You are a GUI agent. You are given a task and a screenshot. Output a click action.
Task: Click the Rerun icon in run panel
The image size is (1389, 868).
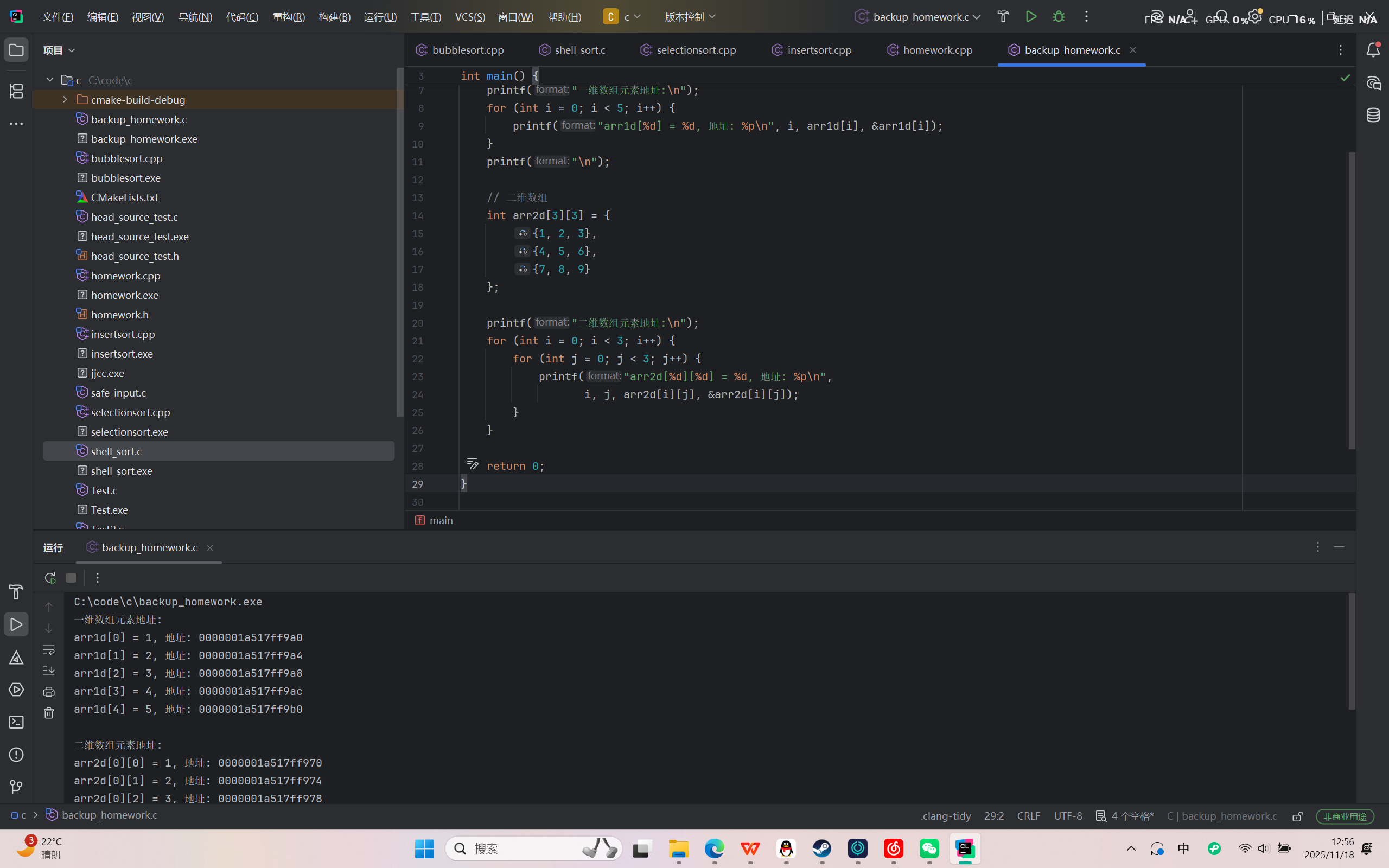point(50,578)
